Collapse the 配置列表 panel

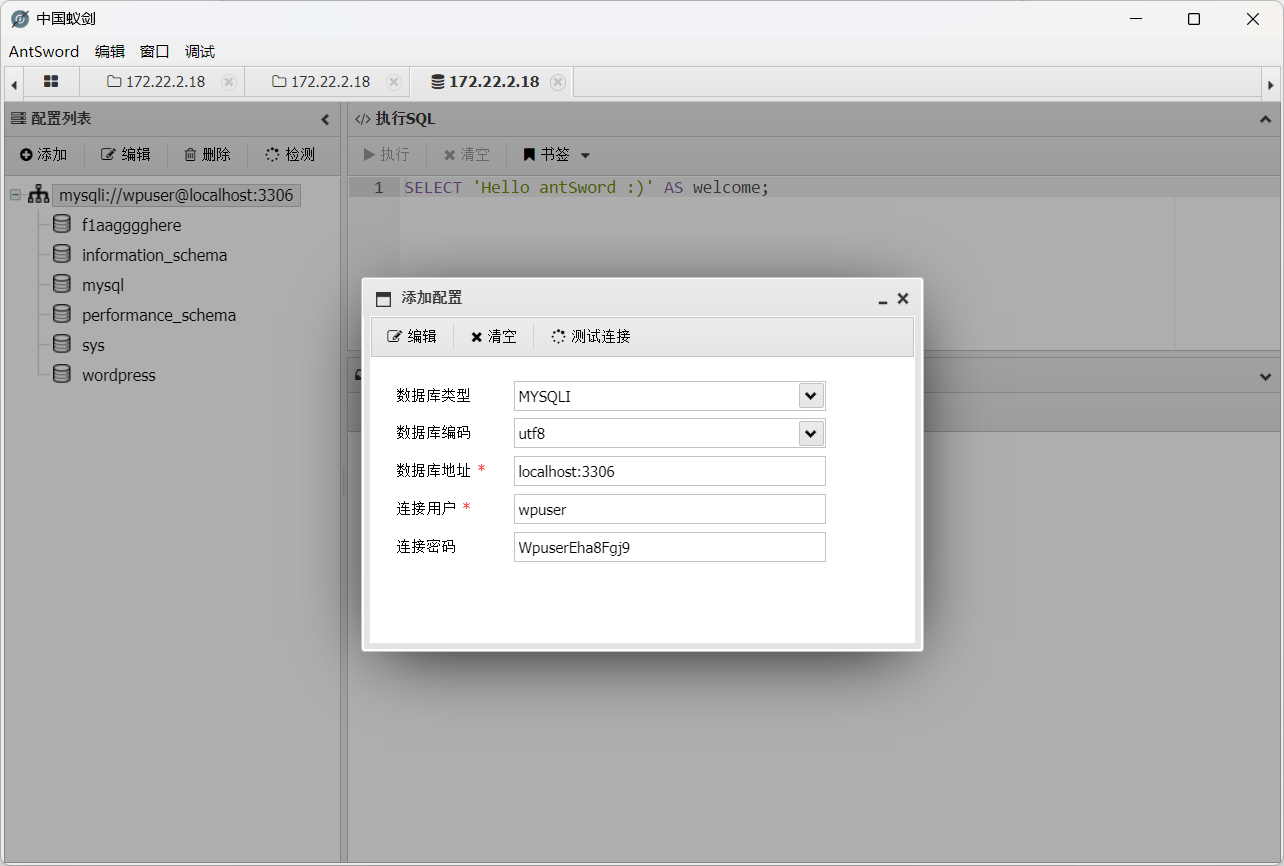[x=325, y=120]
